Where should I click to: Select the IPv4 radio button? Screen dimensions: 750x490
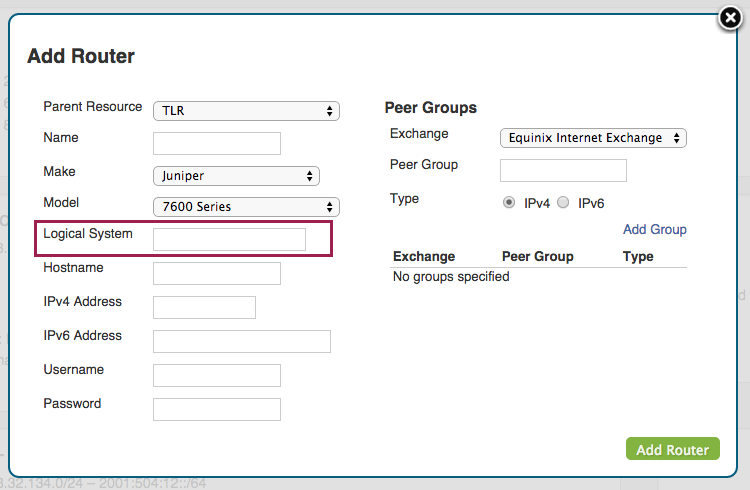(x=509, y=202)
